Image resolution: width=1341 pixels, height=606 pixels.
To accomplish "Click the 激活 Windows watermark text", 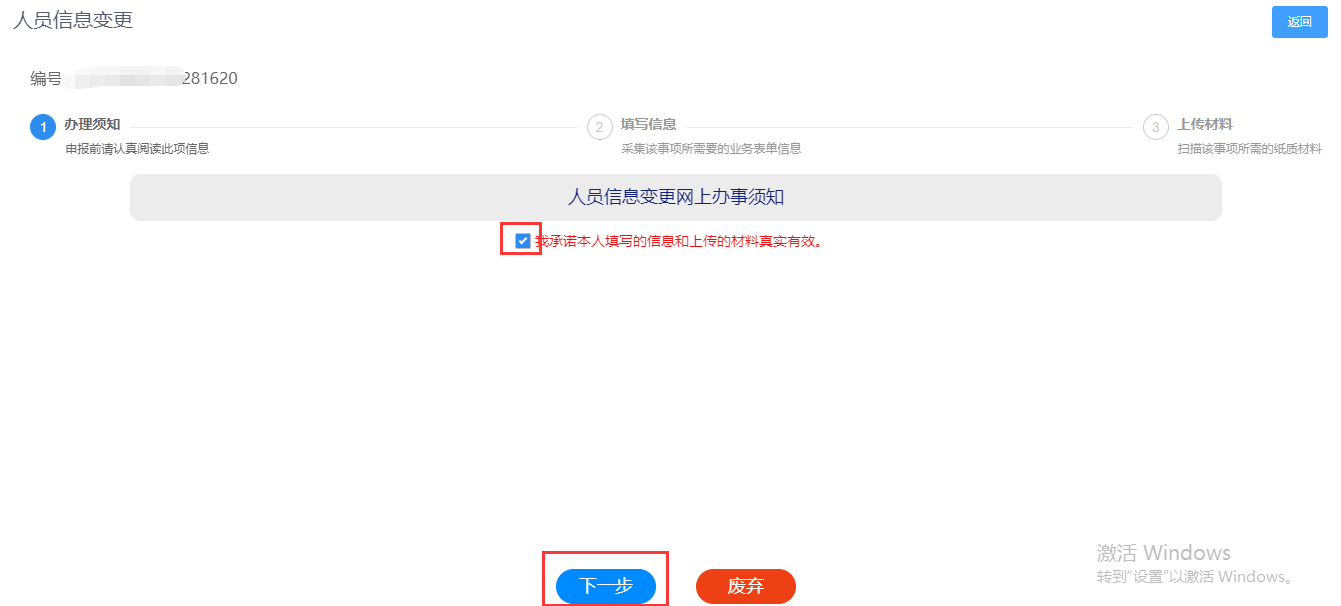I will click(1164, 553).
